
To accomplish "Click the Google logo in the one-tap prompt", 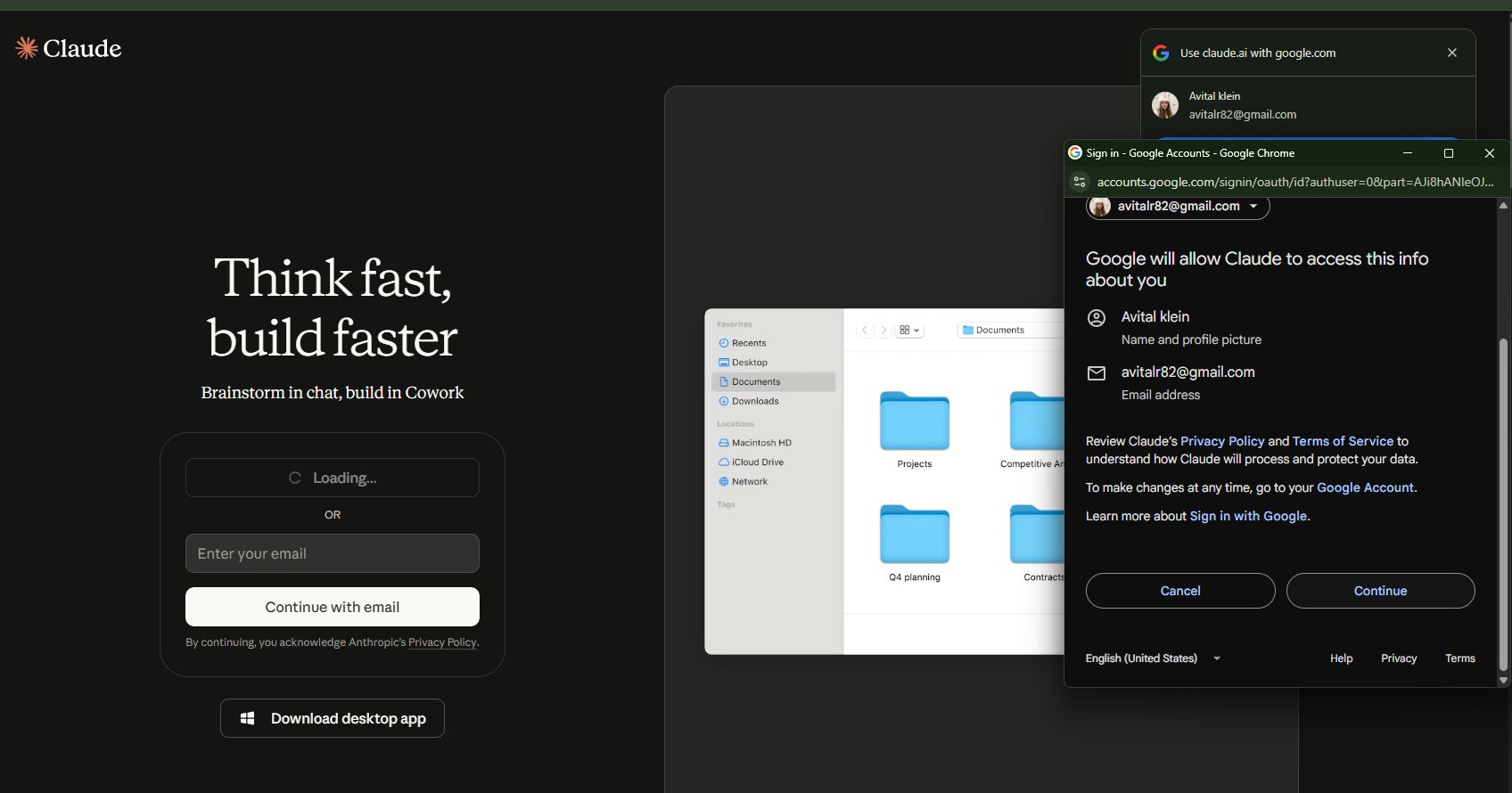I will tap(1161, 53).
